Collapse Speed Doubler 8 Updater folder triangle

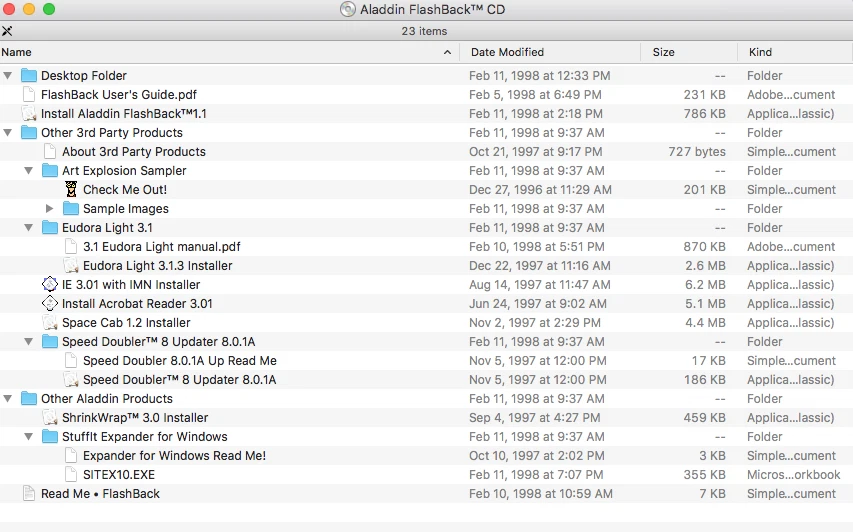coord(29,342)
